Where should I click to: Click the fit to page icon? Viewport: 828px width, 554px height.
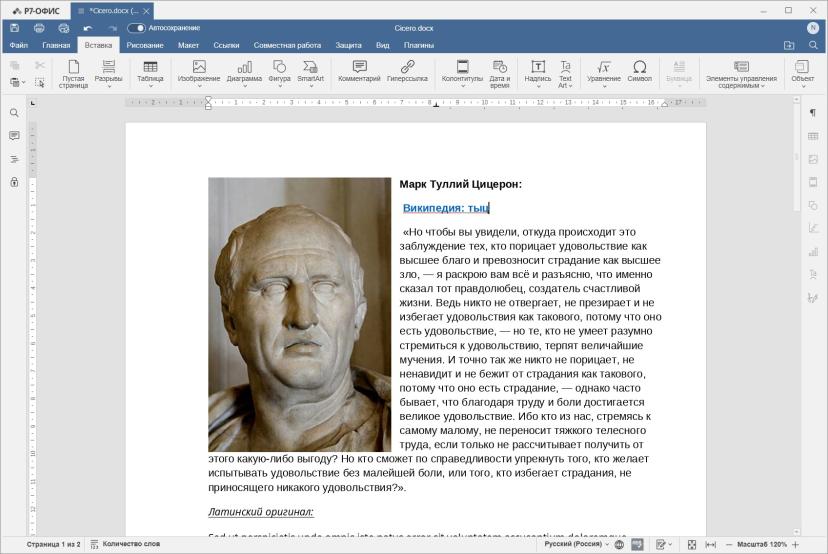(x=692, y=544)
